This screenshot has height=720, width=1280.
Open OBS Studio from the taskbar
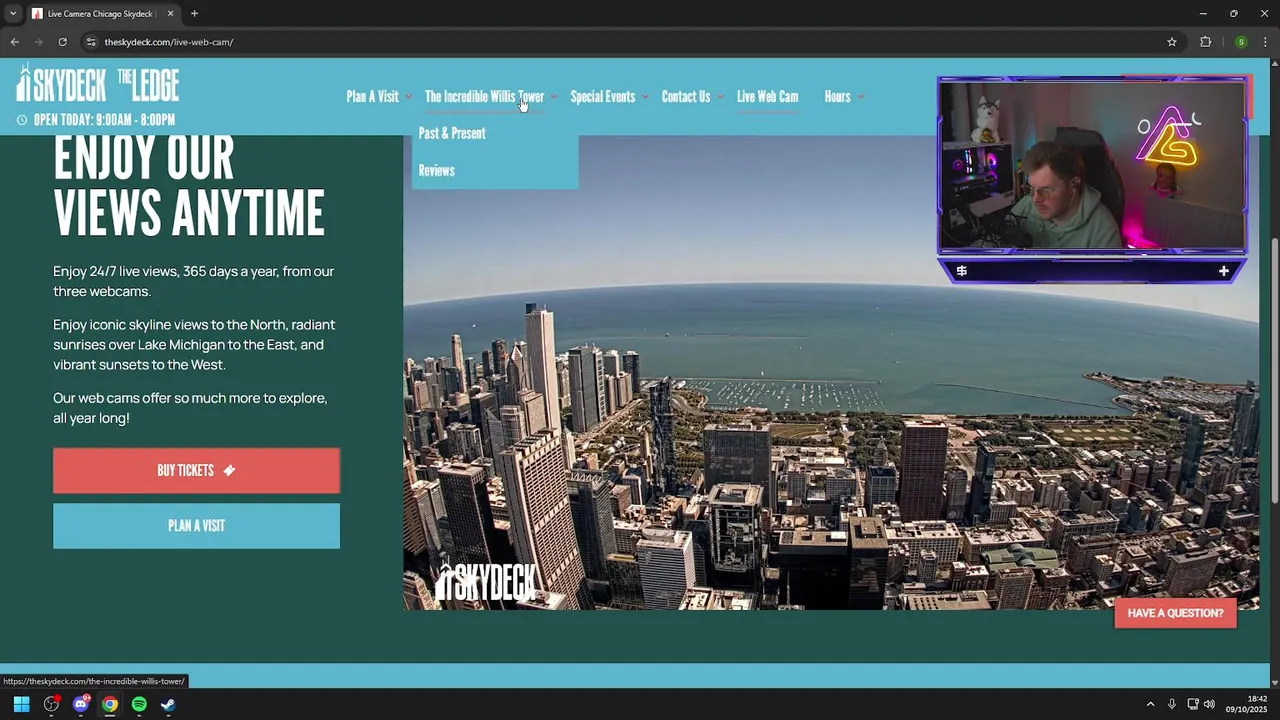(51, 704)
